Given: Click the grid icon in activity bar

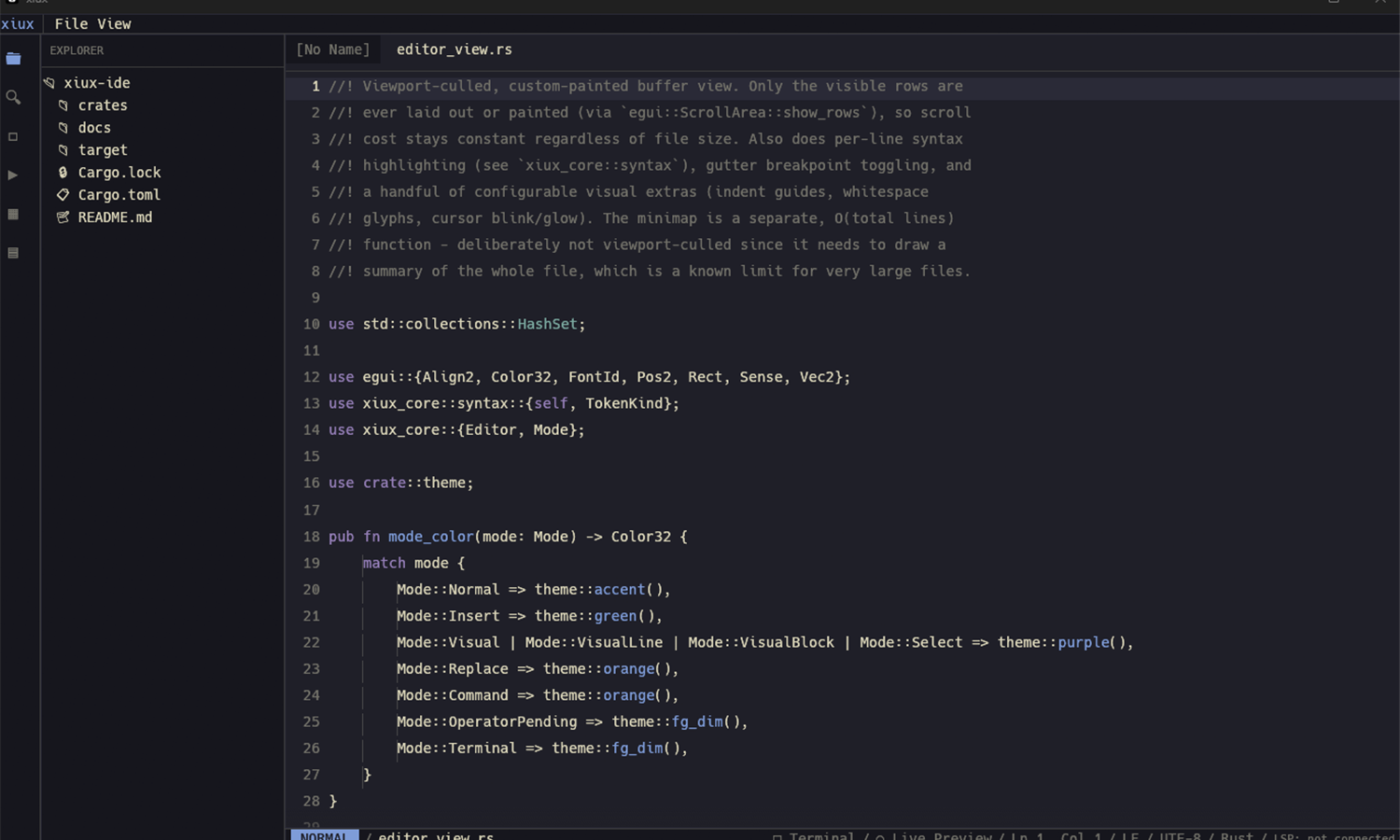Looking at the screenshot, I should 13,214.
